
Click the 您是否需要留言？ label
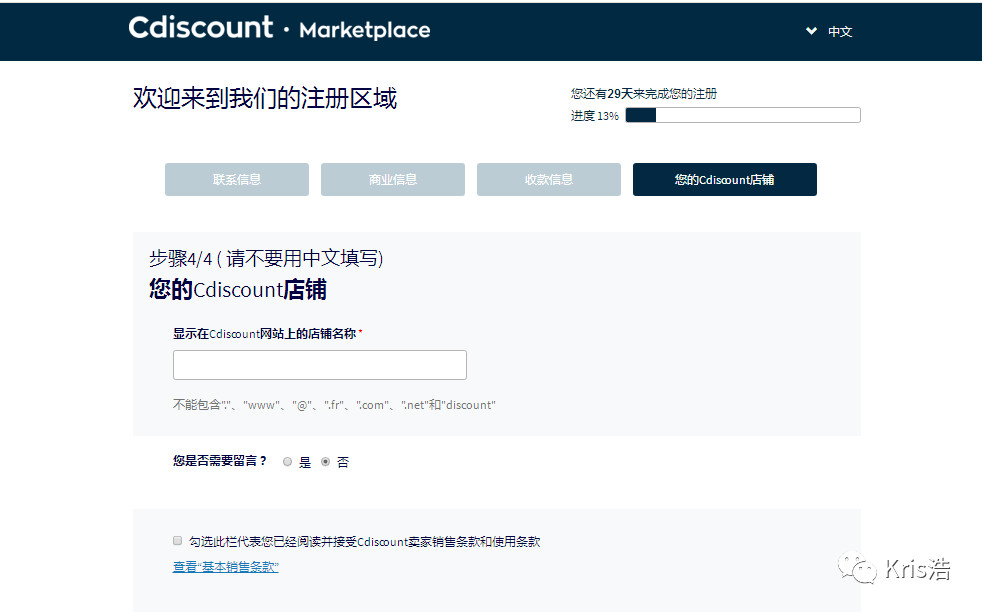click(x=220, y=461)
